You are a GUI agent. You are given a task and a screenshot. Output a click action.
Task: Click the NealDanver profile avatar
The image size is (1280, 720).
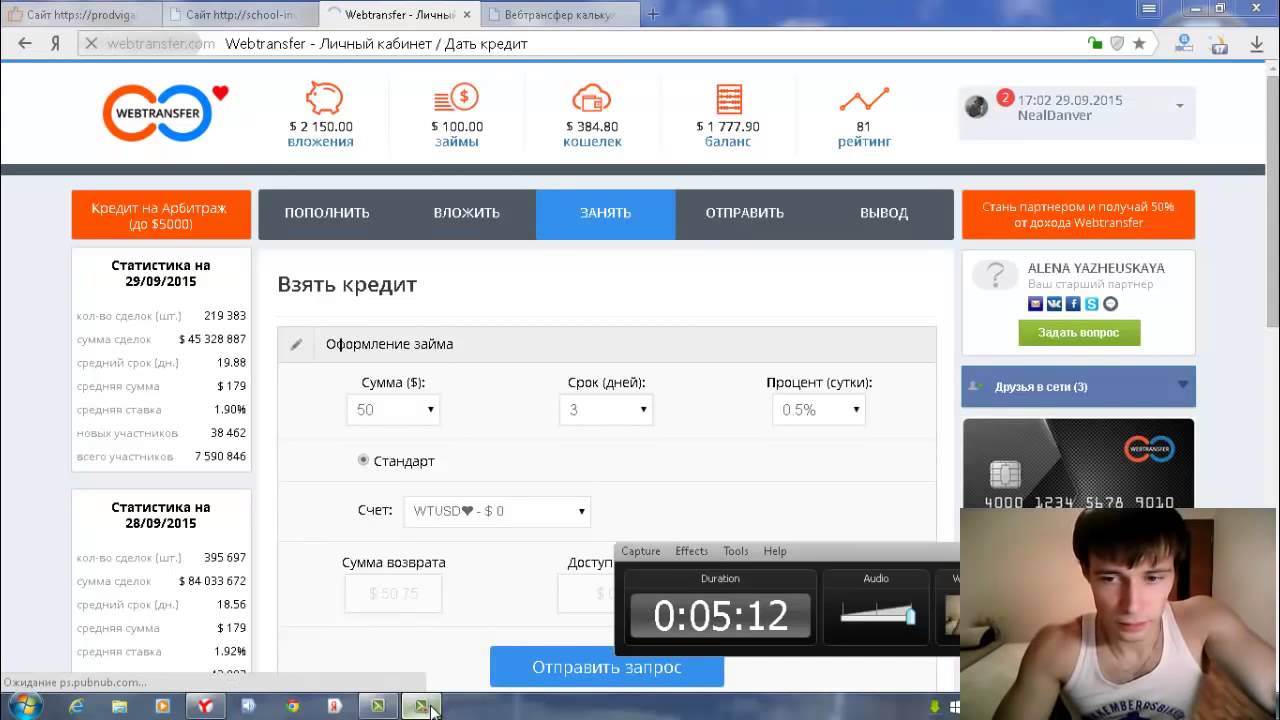pos(977,107)
